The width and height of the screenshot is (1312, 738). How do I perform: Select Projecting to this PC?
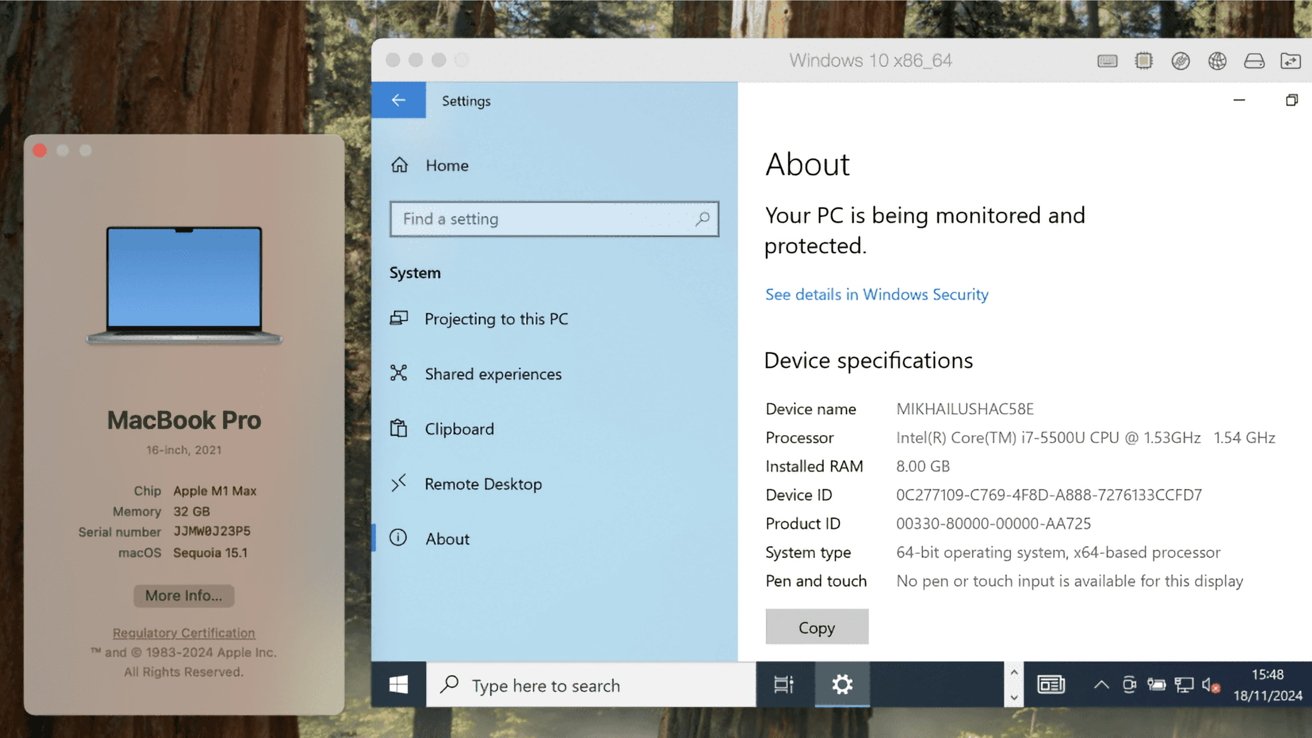496,319
